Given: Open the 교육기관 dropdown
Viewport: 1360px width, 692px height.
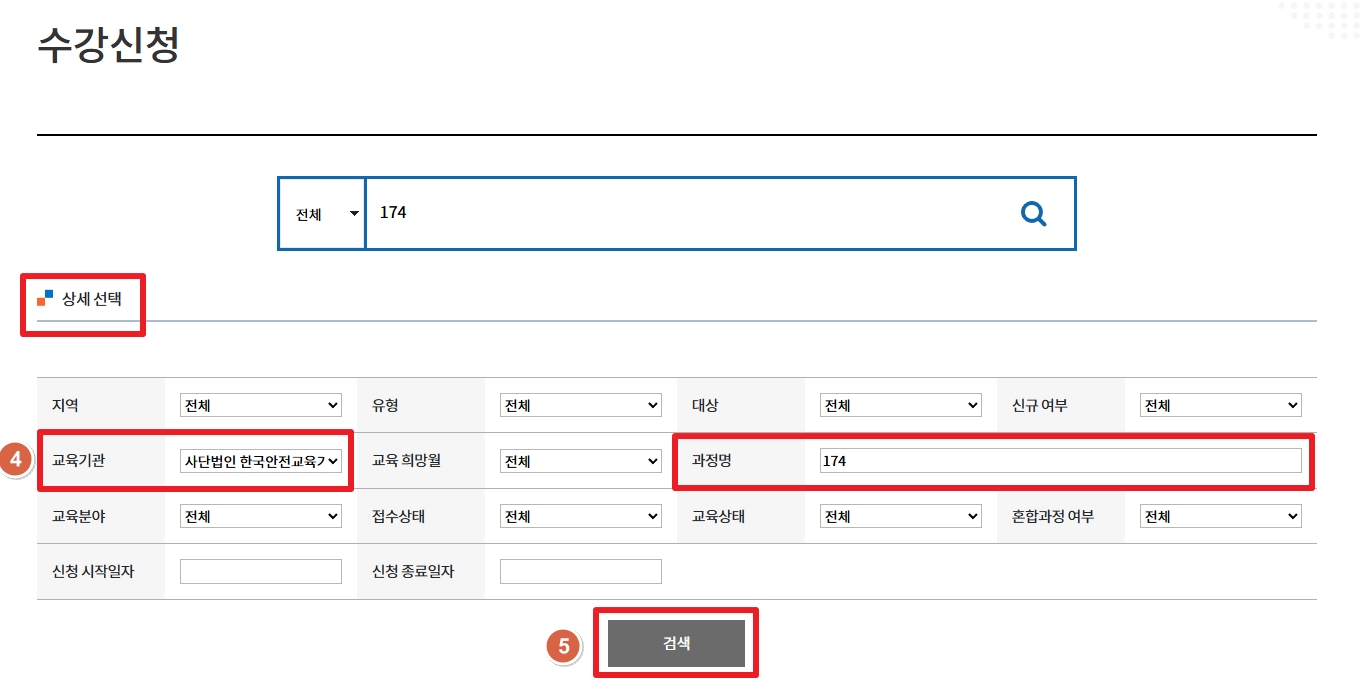Looking at the screenshot, I should pos(260,461).
